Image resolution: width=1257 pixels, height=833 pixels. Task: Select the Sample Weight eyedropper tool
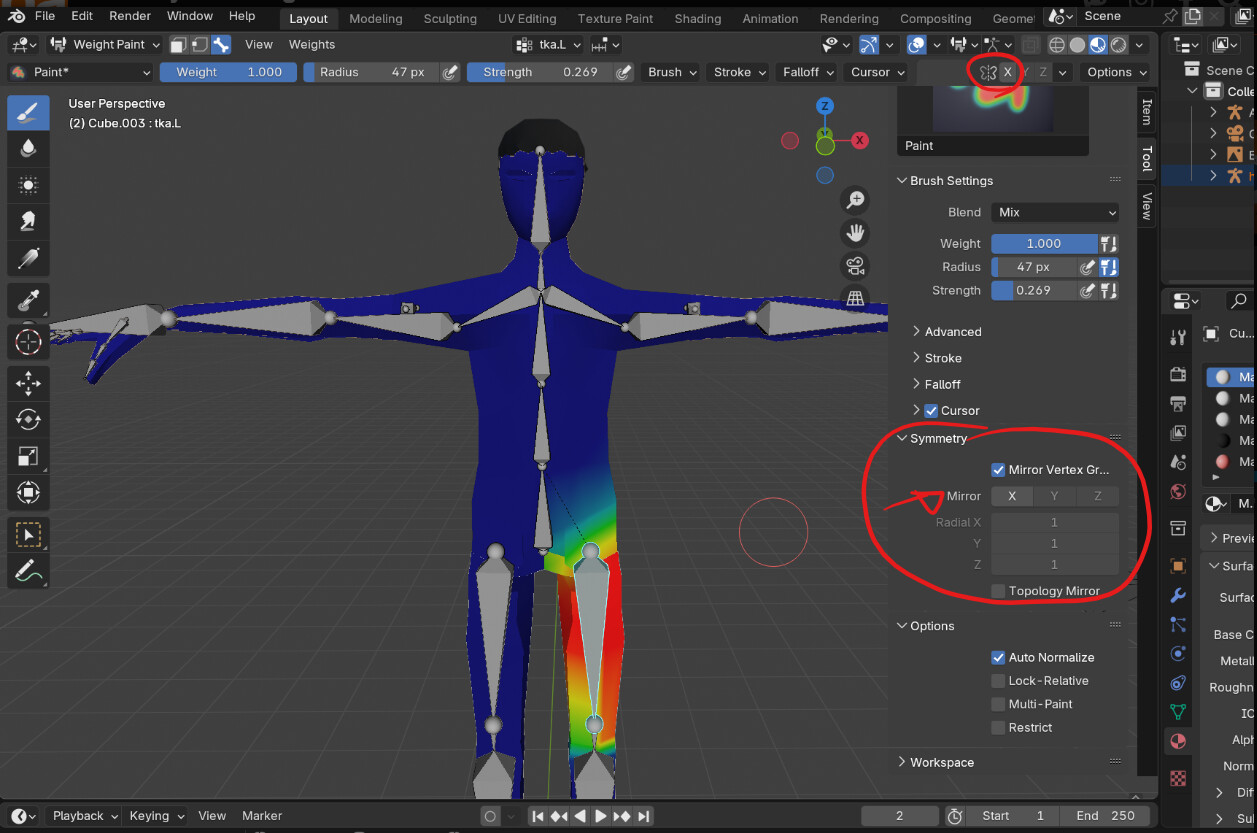(x=29, y=299)
